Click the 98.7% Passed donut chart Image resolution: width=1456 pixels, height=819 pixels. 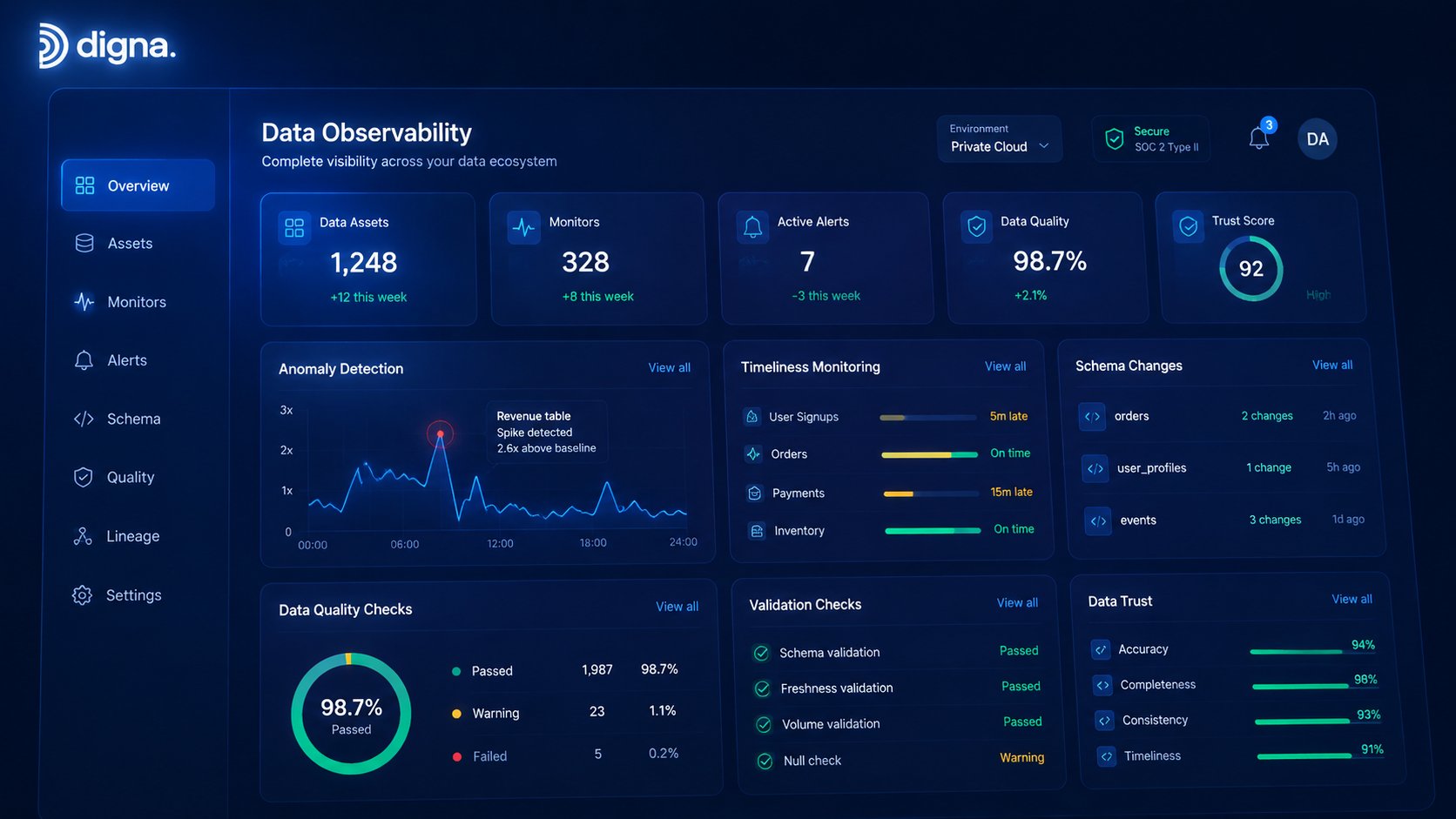pyautogui.click(x=351, y=714)
